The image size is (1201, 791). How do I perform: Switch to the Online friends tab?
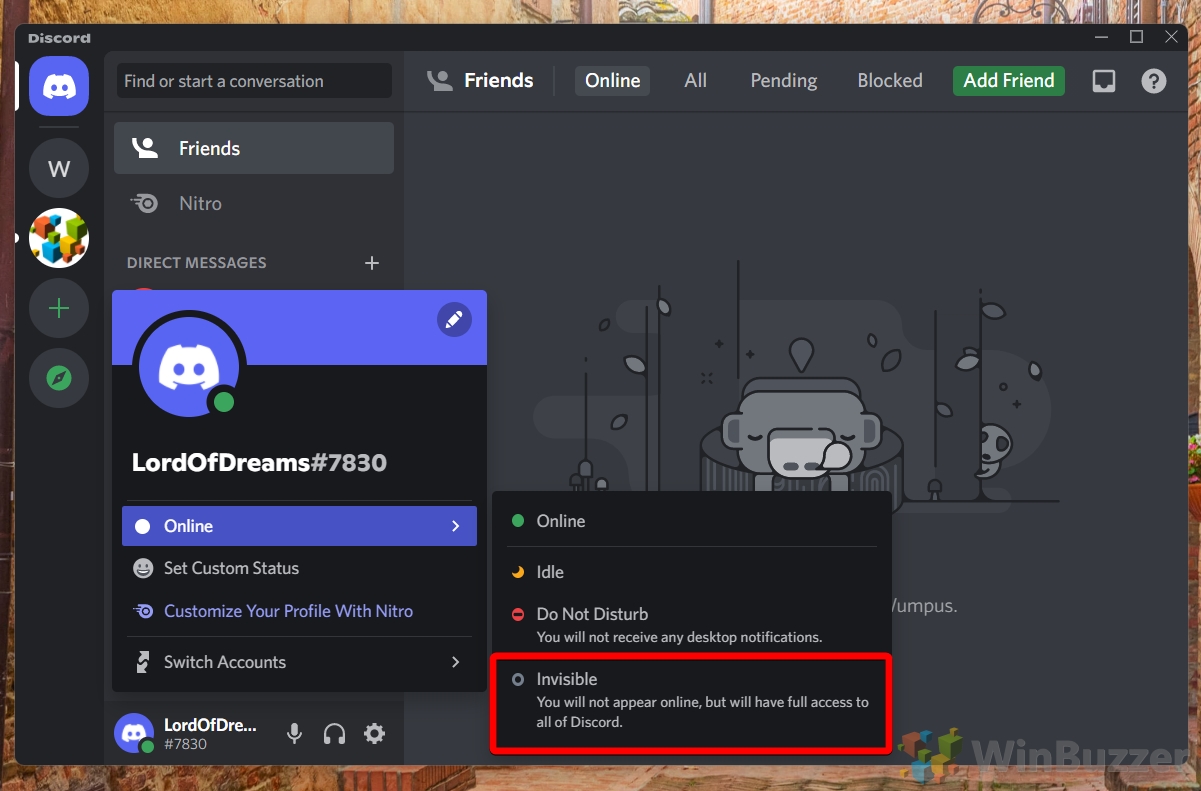point(612,81)
